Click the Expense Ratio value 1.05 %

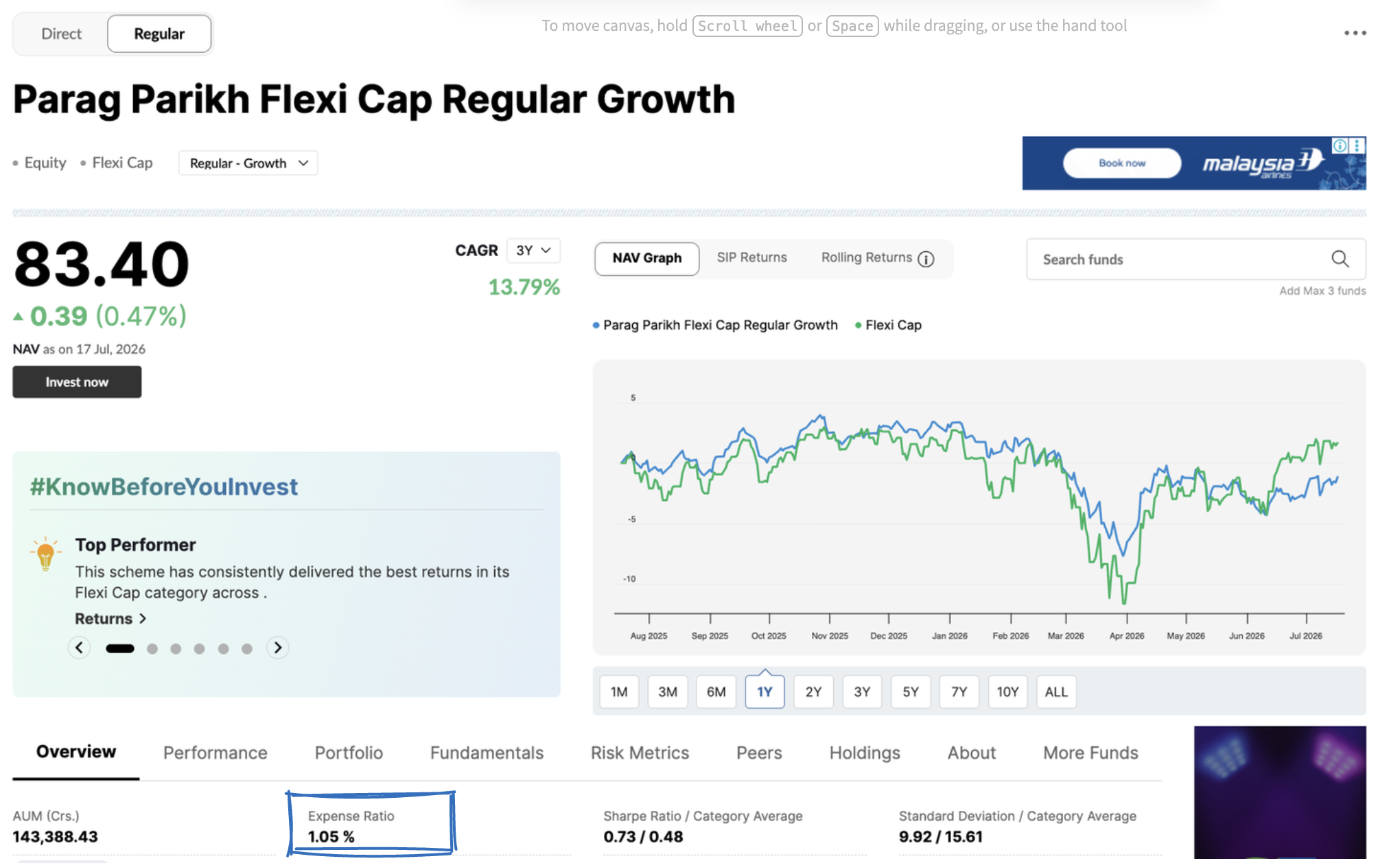(331, 837)
